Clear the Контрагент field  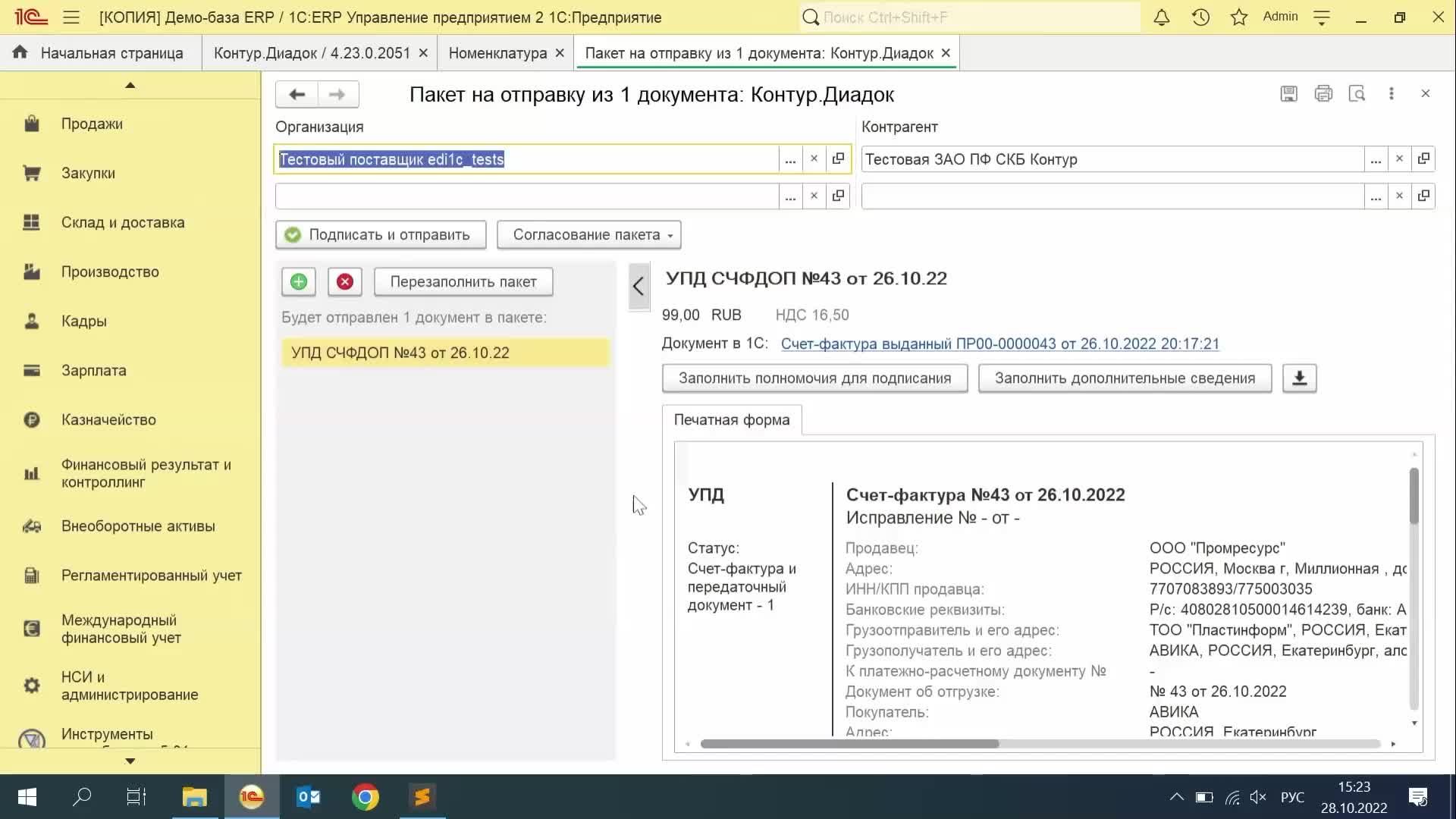coord(1399,159)
